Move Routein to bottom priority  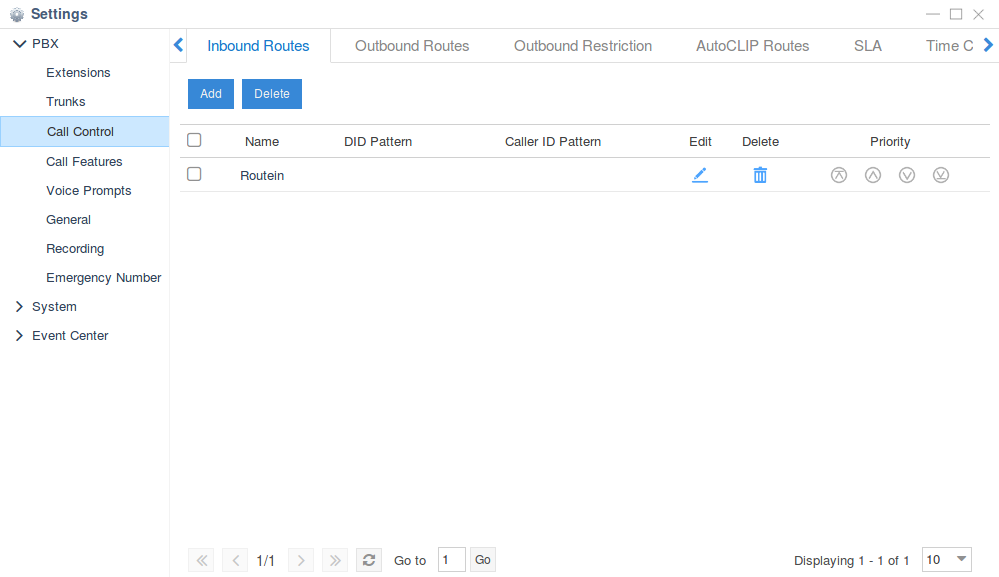click(x=941, y=175)
